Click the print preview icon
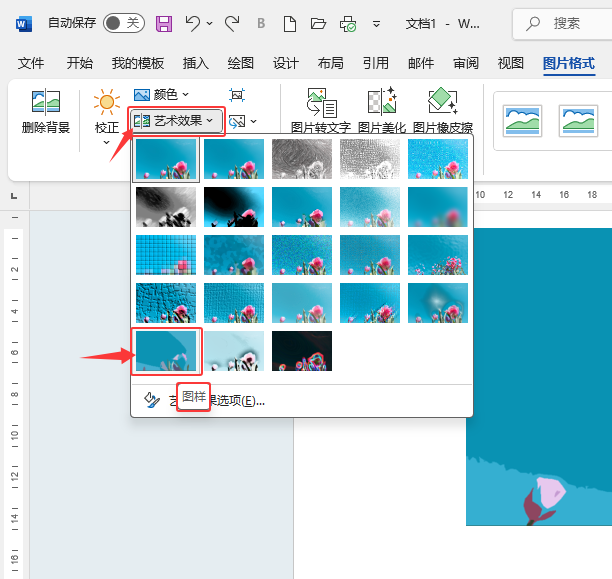 348,24
